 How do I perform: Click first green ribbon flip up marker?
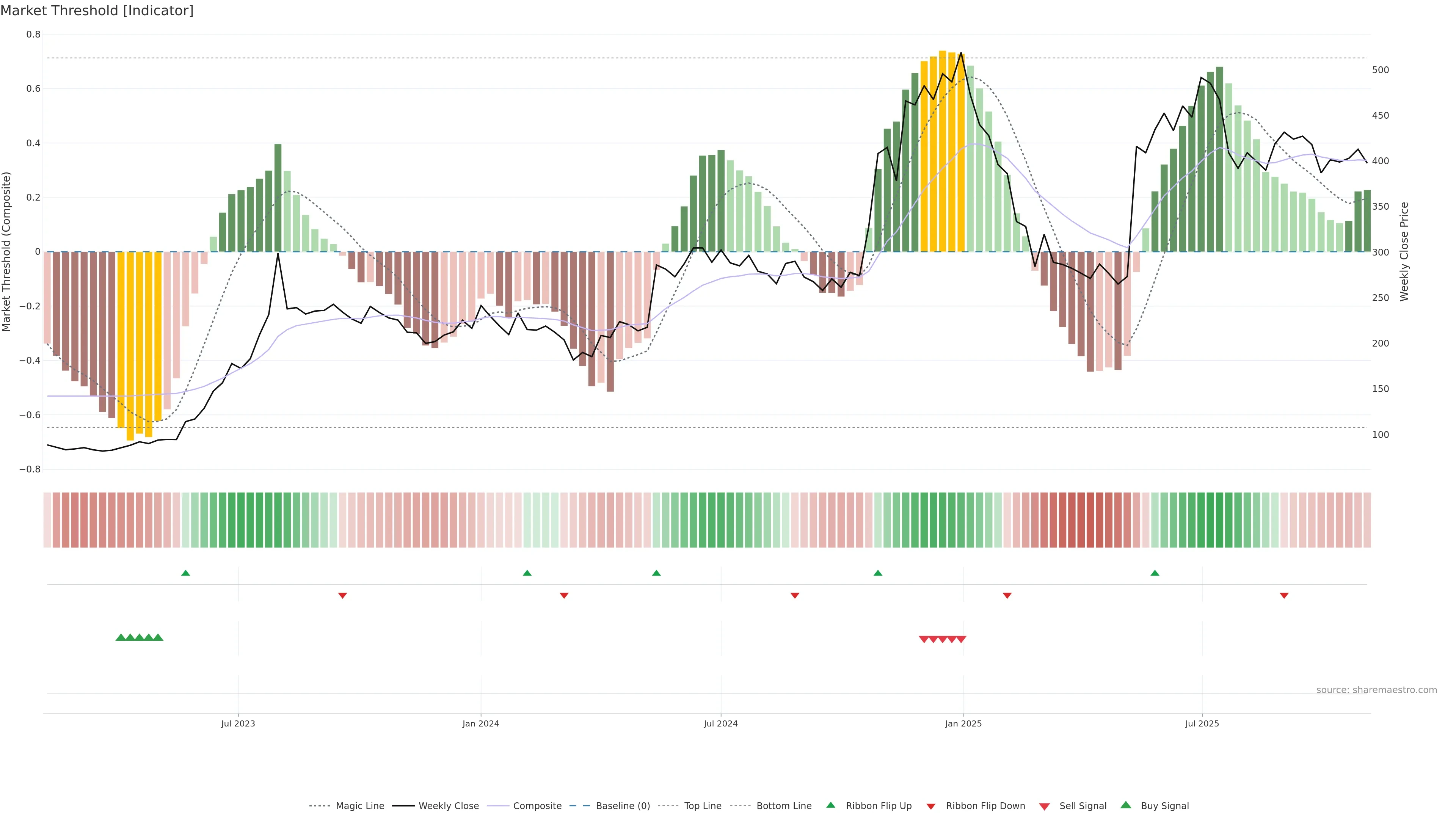point(185,573)
